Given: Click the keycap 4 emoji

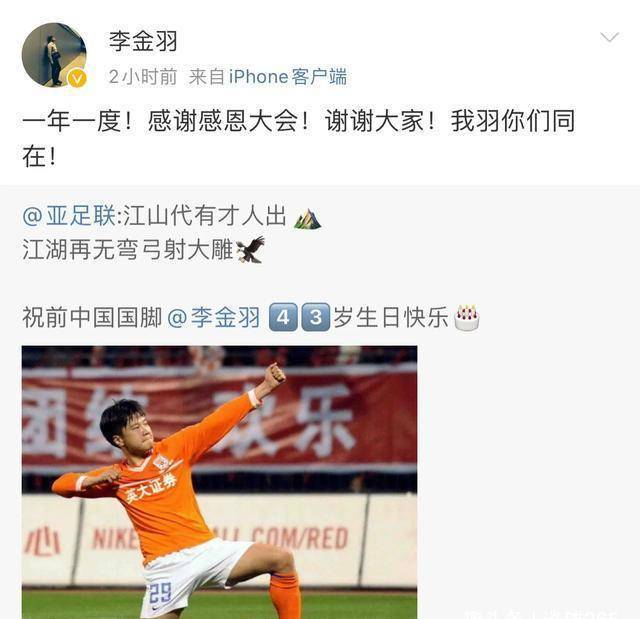Looking at the screenshot, I should (283, 317).
